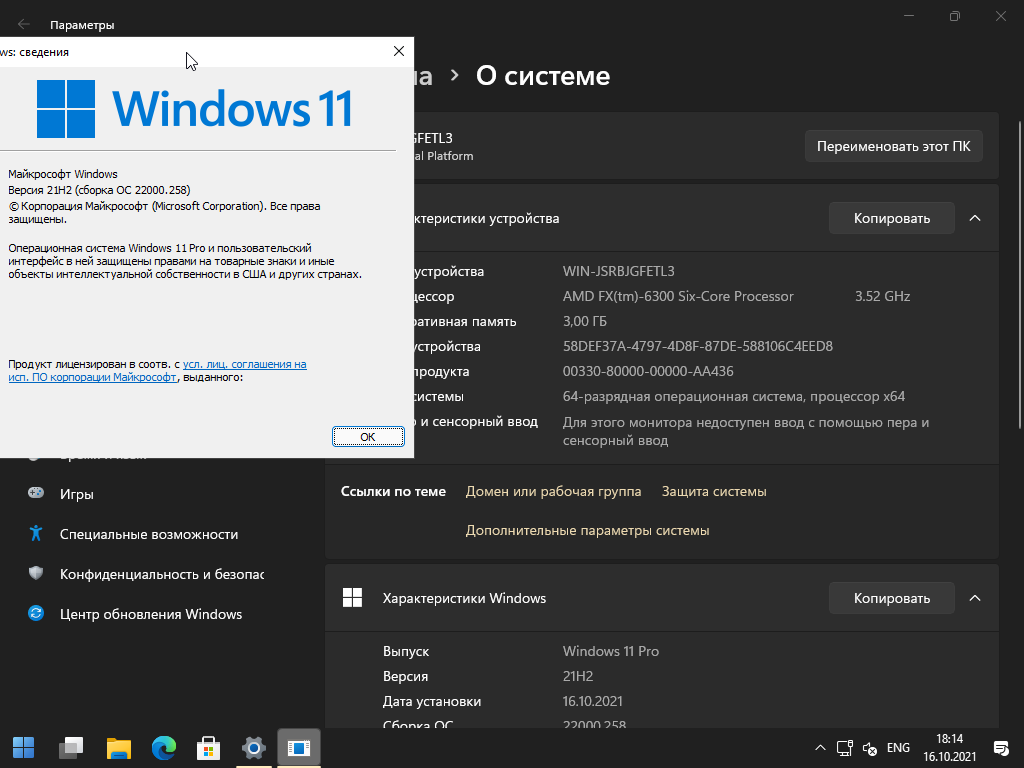Screen dimensions: 1024x768
Task: Open Microsoft Store from the taskbar
Action: (208, 747)
